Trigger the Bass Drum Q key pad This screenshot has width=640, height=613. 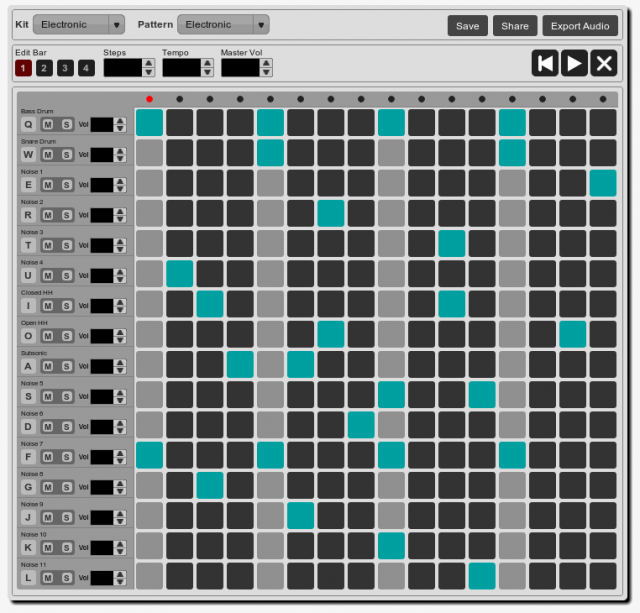(x=28, y=125)
